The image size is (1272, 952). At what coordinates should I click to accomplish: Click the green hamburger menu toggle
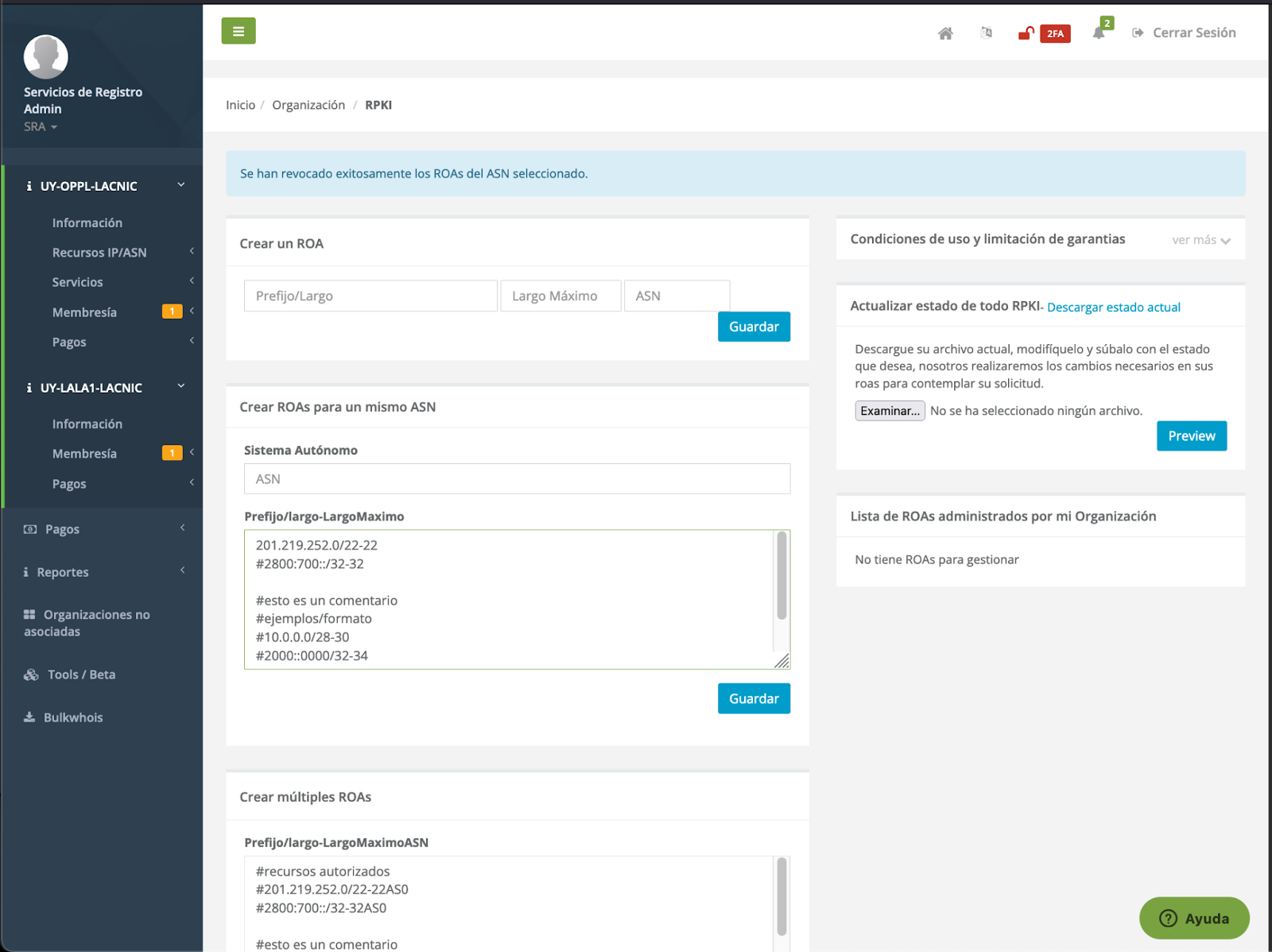point(238,31)
